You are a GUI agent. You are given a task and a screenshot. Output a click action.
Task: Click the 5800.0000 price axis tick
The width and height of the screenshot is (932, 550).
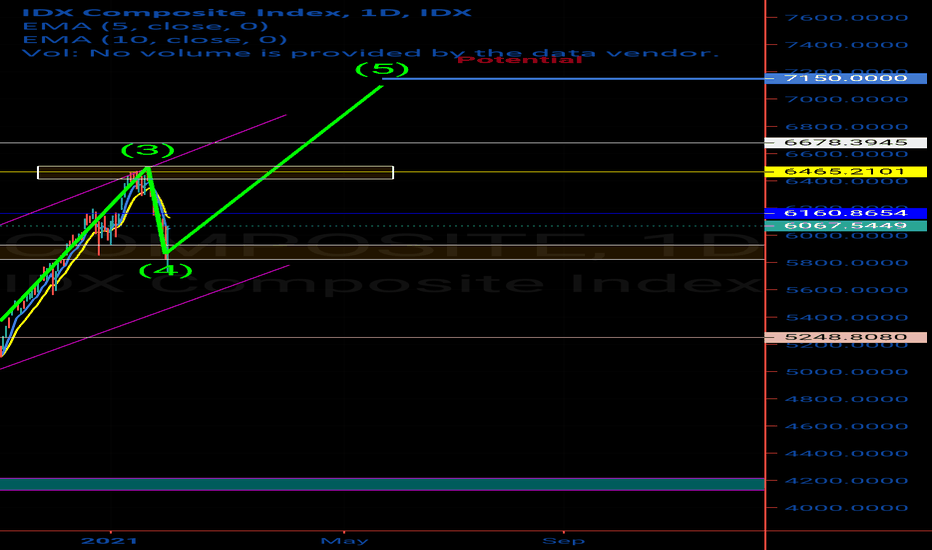pos(846,263)
